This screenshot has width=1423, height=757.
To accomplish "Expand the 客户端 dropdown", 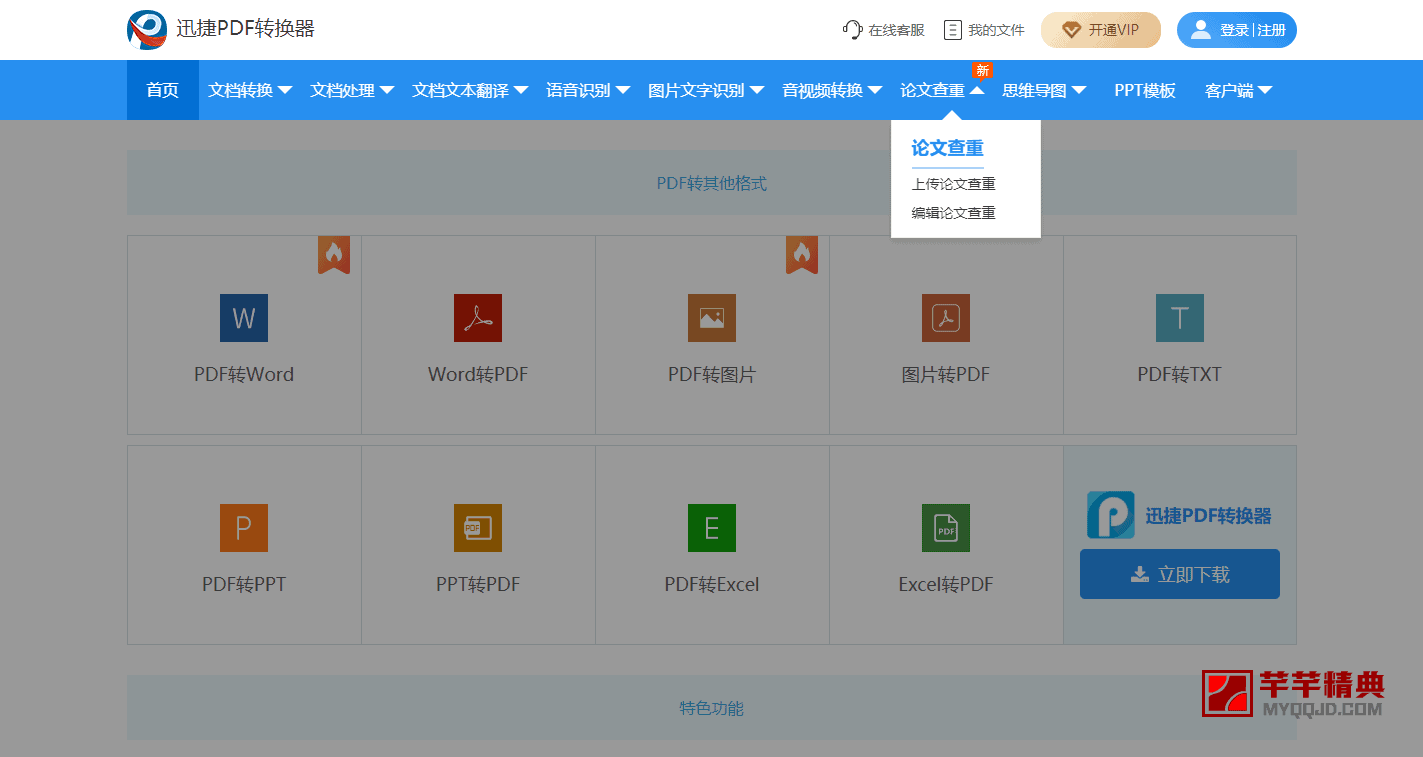I will coord(1238,90).
